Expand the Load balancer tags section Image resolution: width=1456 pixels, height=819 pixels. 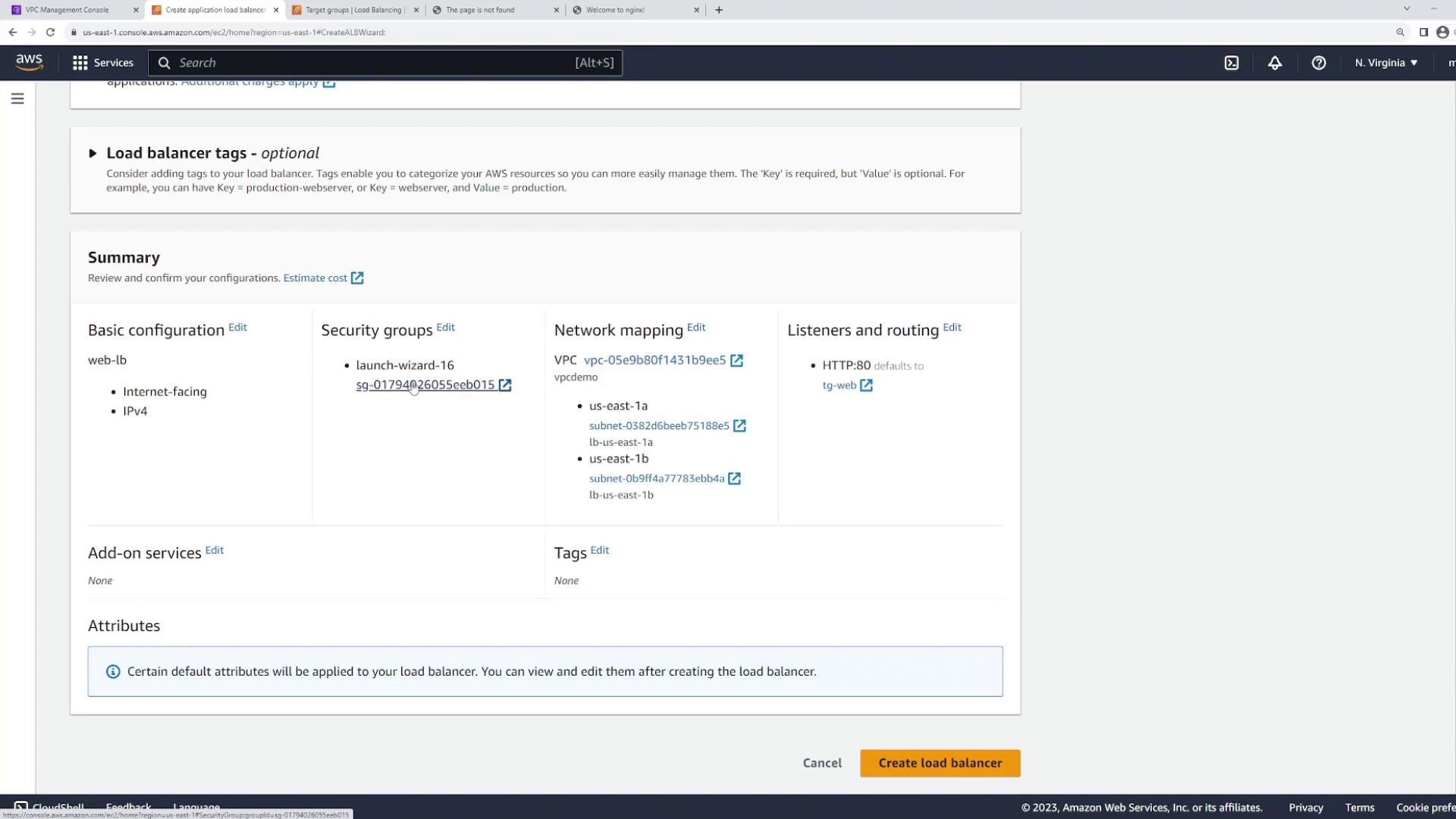pos(93,153)
